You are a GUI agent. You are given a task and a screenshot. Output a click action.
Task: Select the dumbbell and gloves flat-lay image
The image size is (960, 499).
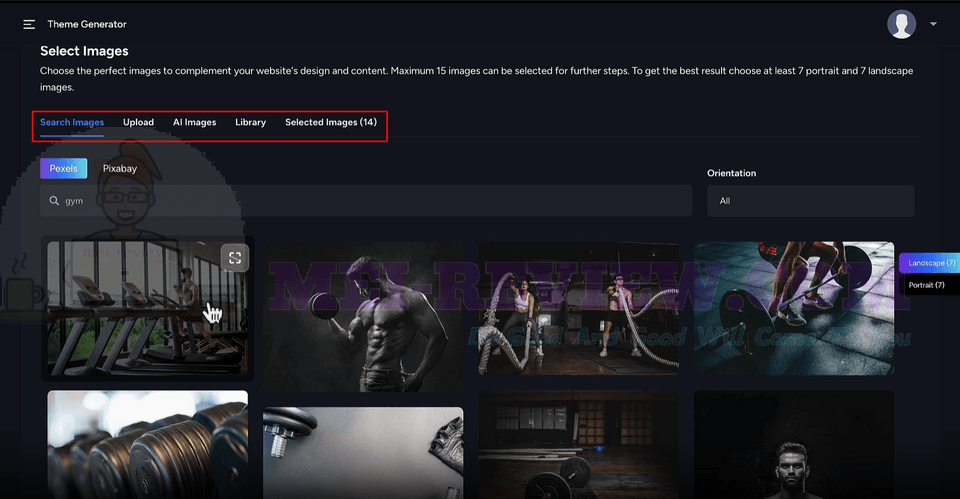pyautogui.click(x=363, y=453)
